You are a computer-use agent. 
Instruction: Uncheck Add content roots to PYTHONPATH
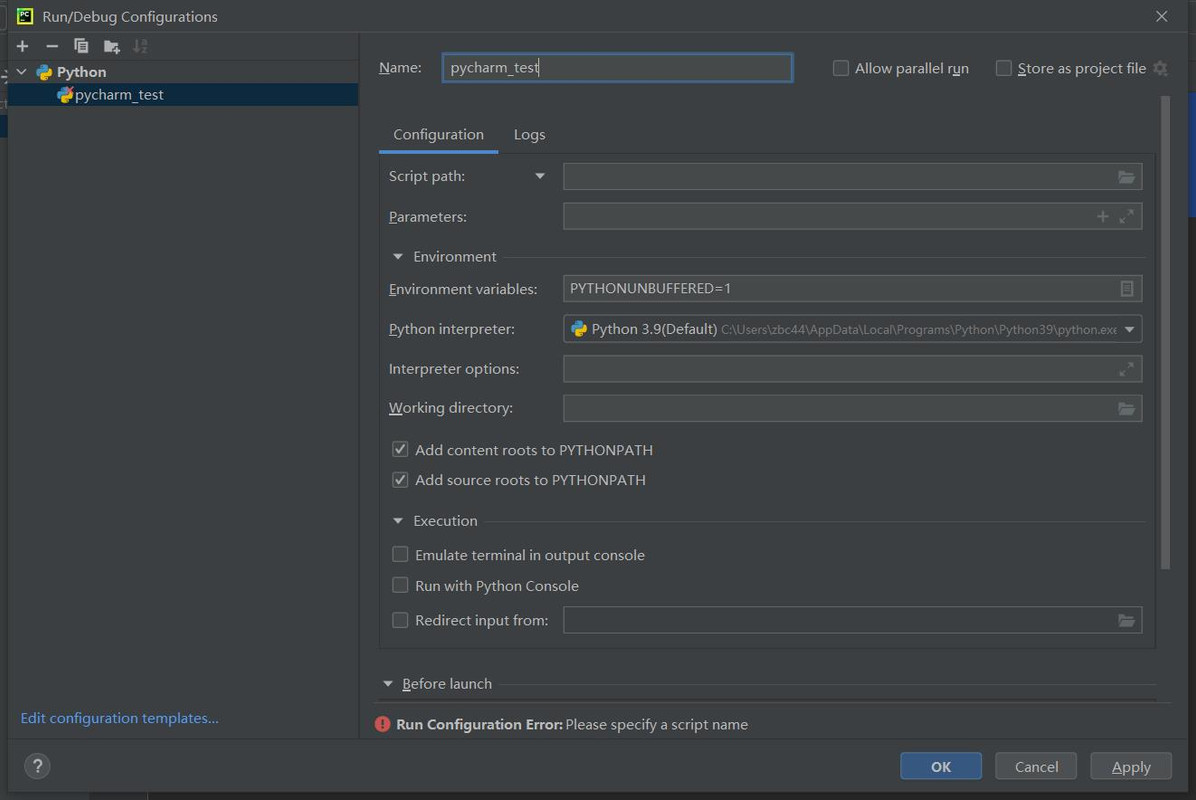coord(400,449)
